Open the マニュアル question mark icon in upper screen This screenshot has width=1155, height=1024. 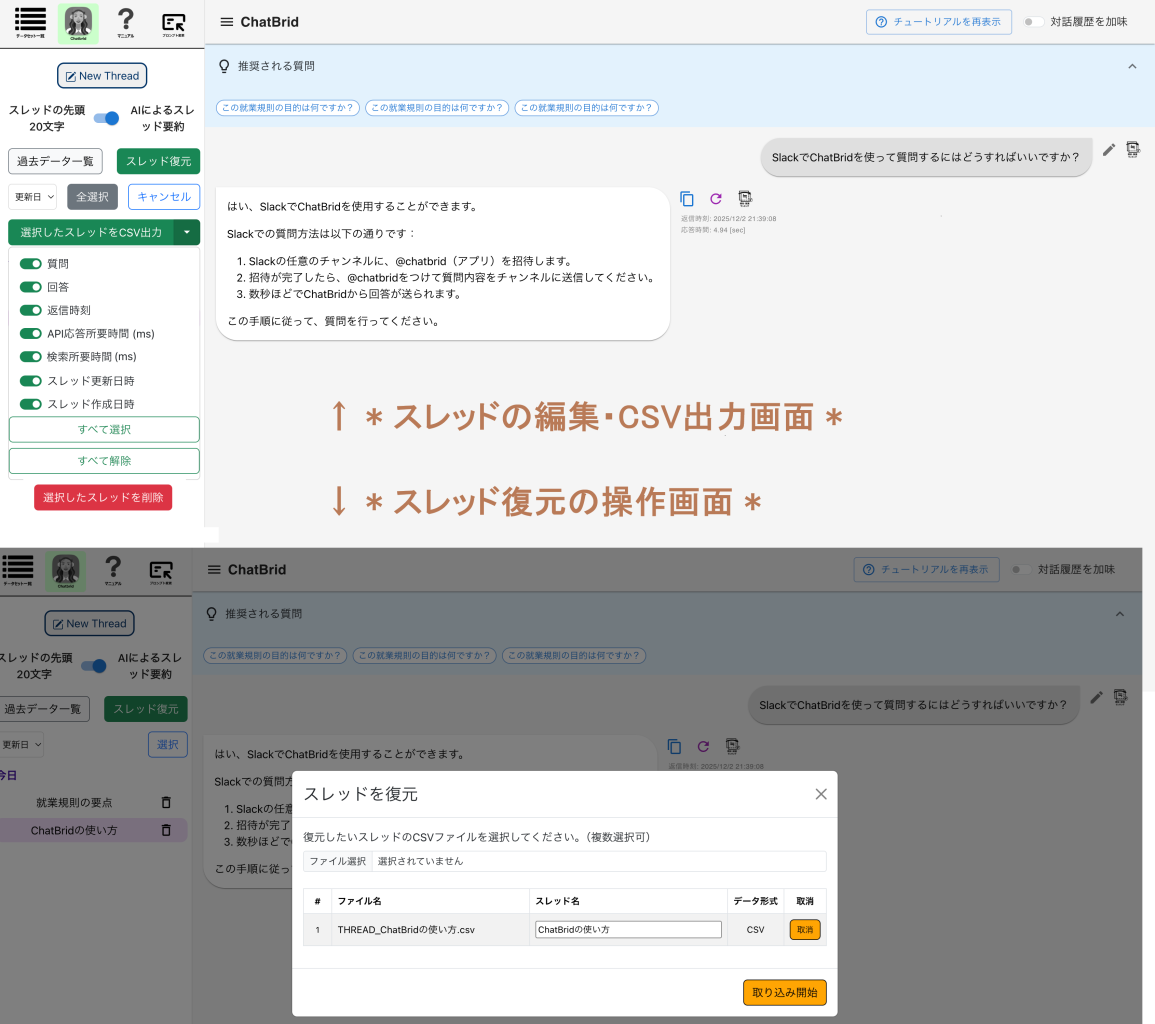pyautogui.click(x=125, y=22)
